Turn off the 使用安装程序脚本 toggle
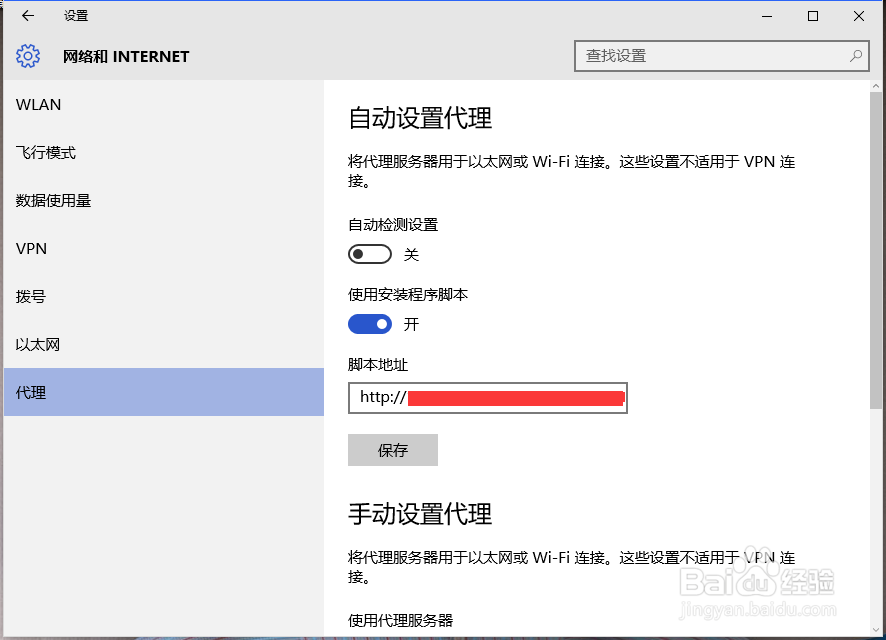Viewport: 886px width, 640px height. tap(370, 324)
